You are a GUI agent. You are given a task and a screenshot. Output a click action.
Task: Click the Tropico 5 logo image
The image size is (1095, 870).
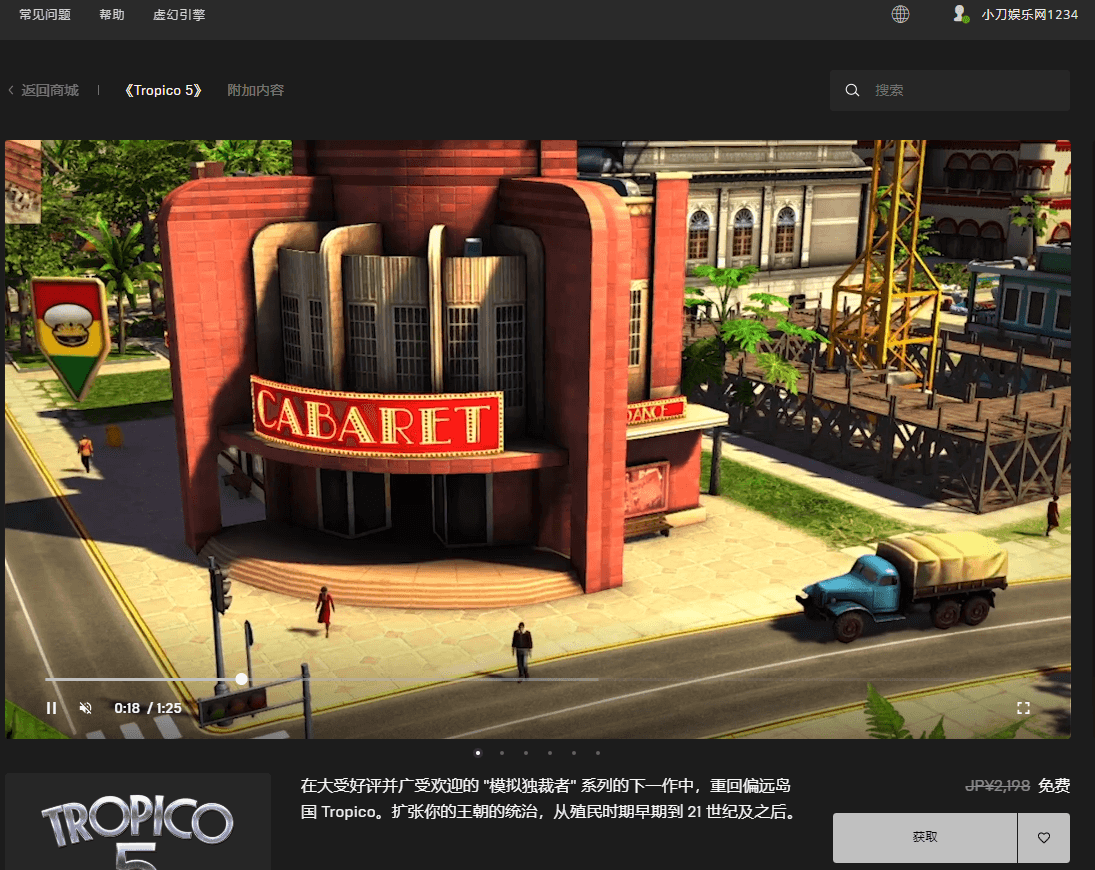point(138,822)
